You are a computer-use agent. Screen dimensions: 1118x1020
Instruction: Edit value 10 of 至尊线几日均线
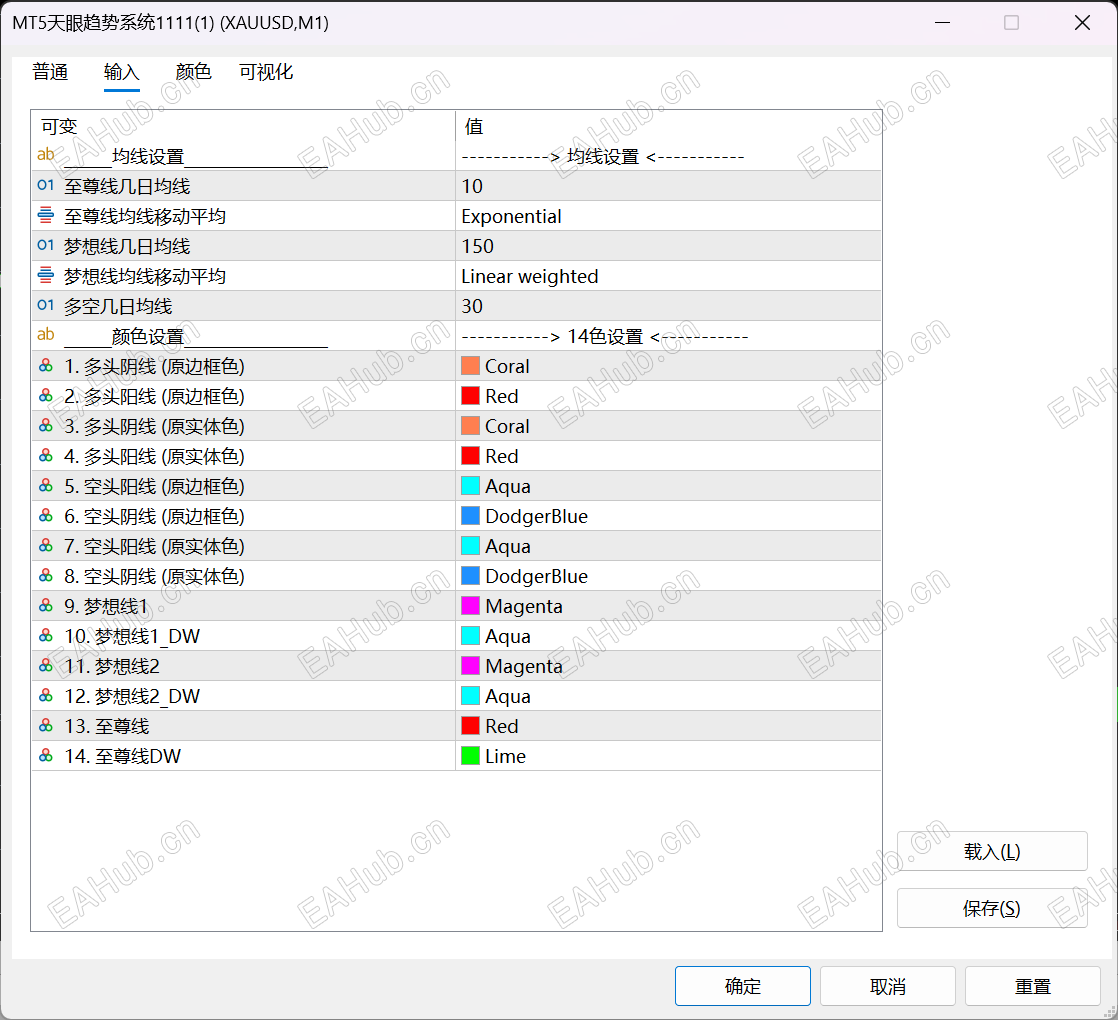click(x=668, y=186)
